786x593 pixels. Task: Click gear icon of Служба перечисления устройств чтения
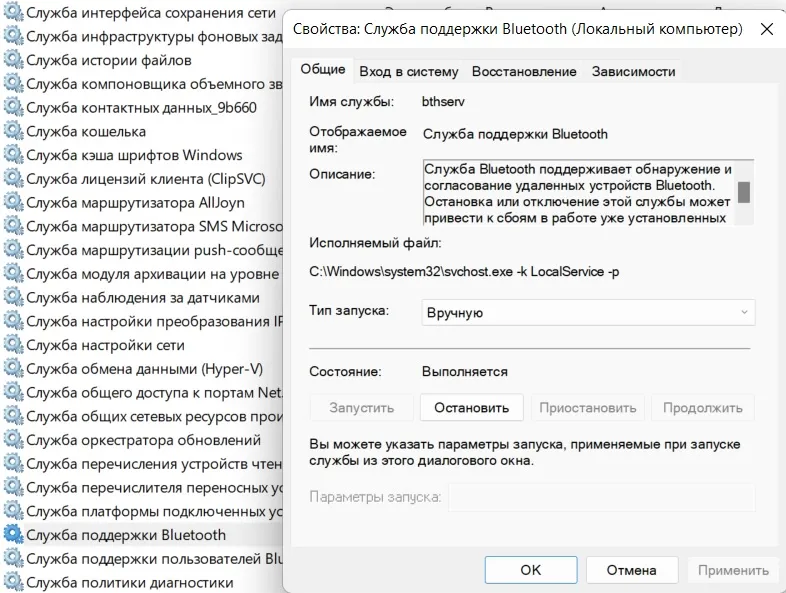click(x=14, y=464)
